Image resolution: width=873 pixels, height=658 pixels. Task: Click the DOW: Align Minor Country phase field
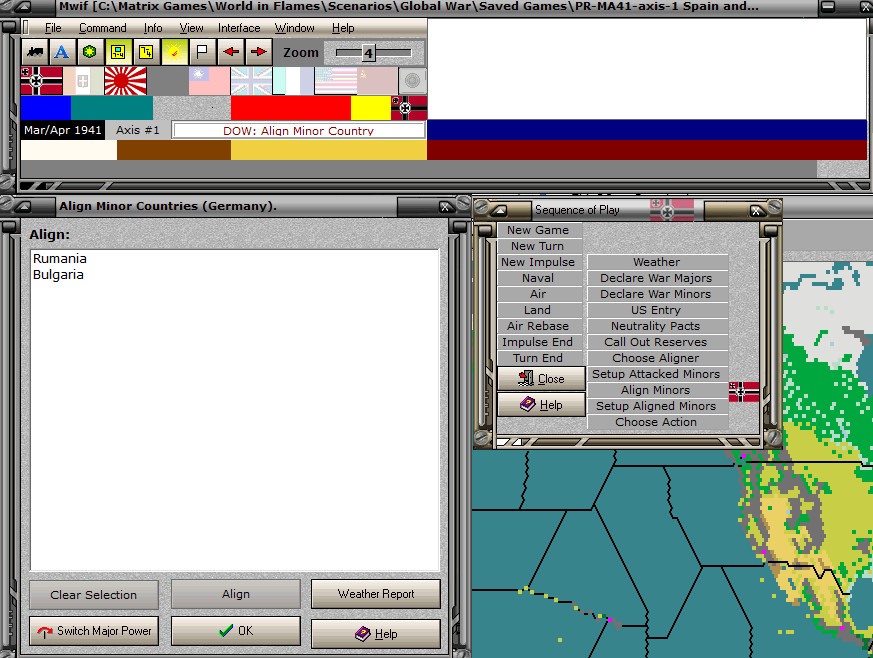[298, 130]
